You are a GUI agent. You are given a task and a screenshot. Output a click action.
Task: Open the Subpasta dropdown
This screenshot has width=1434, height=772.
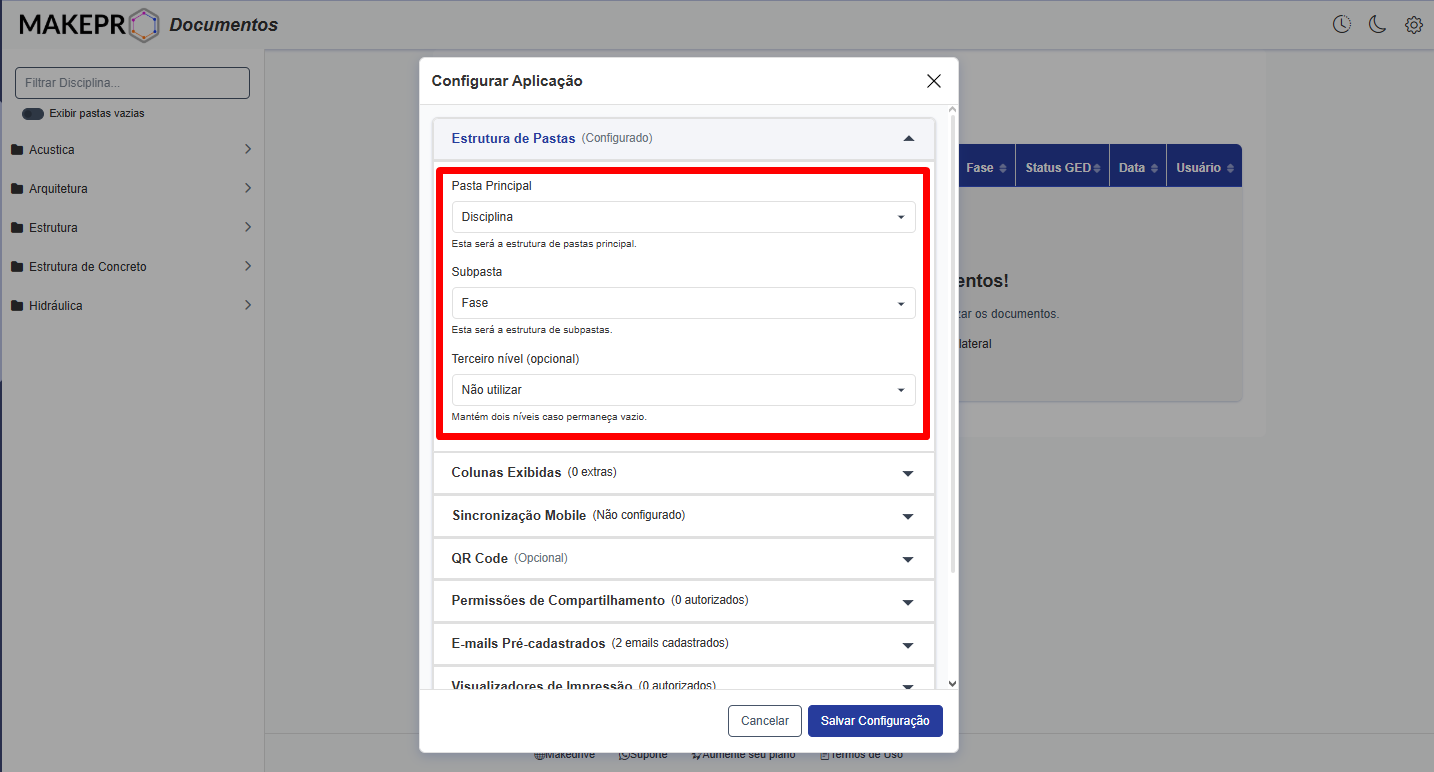pos(683,303)
